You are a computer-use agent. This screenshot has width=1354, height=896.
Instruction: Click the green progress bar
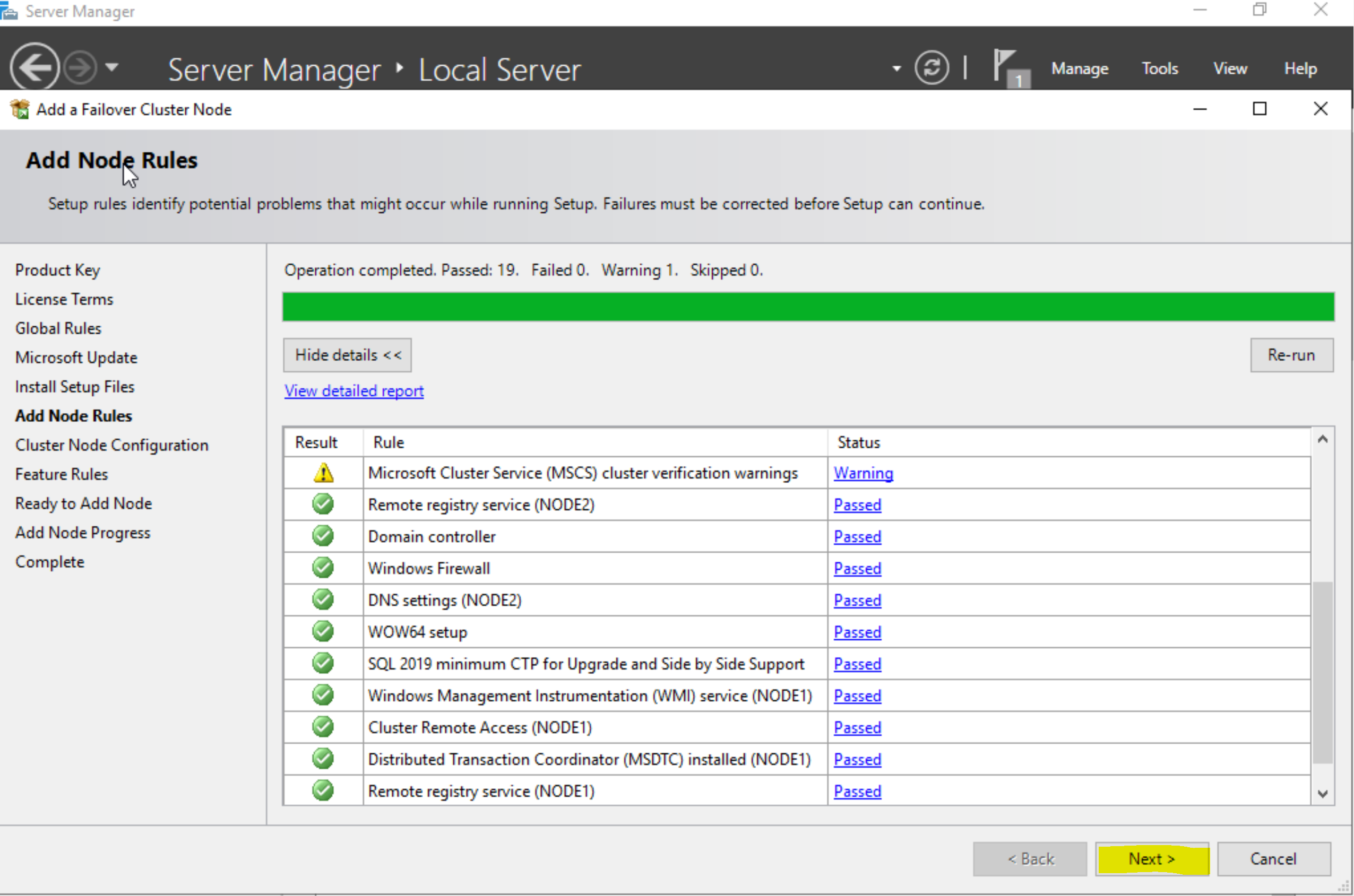coord(808,307)
